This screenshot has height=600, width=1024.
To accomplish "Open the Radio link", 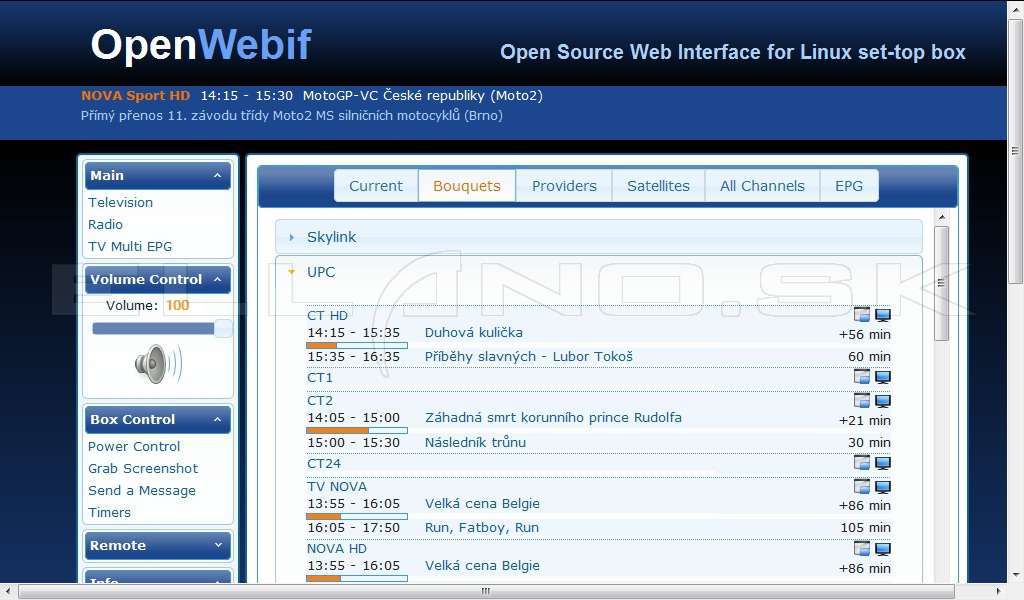I will pos(106,225).
